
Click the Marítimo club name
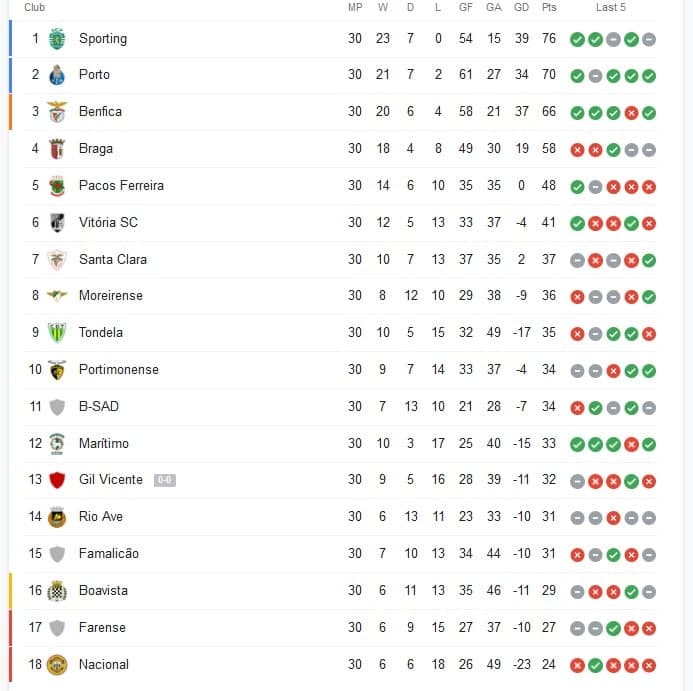pyautogui.click(x=104, y=443)
